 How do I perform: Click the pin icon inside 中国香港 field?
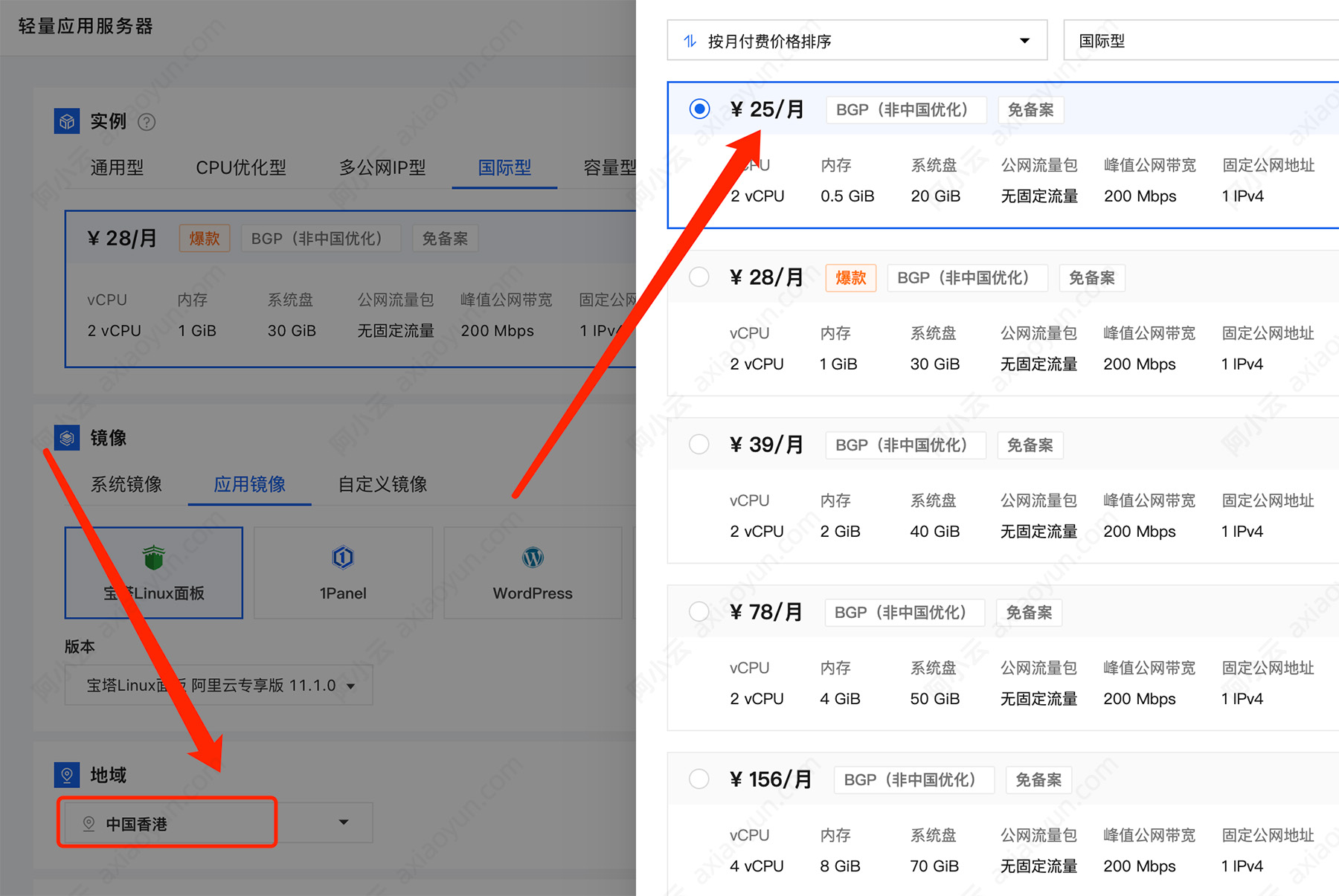coord(89,823)
